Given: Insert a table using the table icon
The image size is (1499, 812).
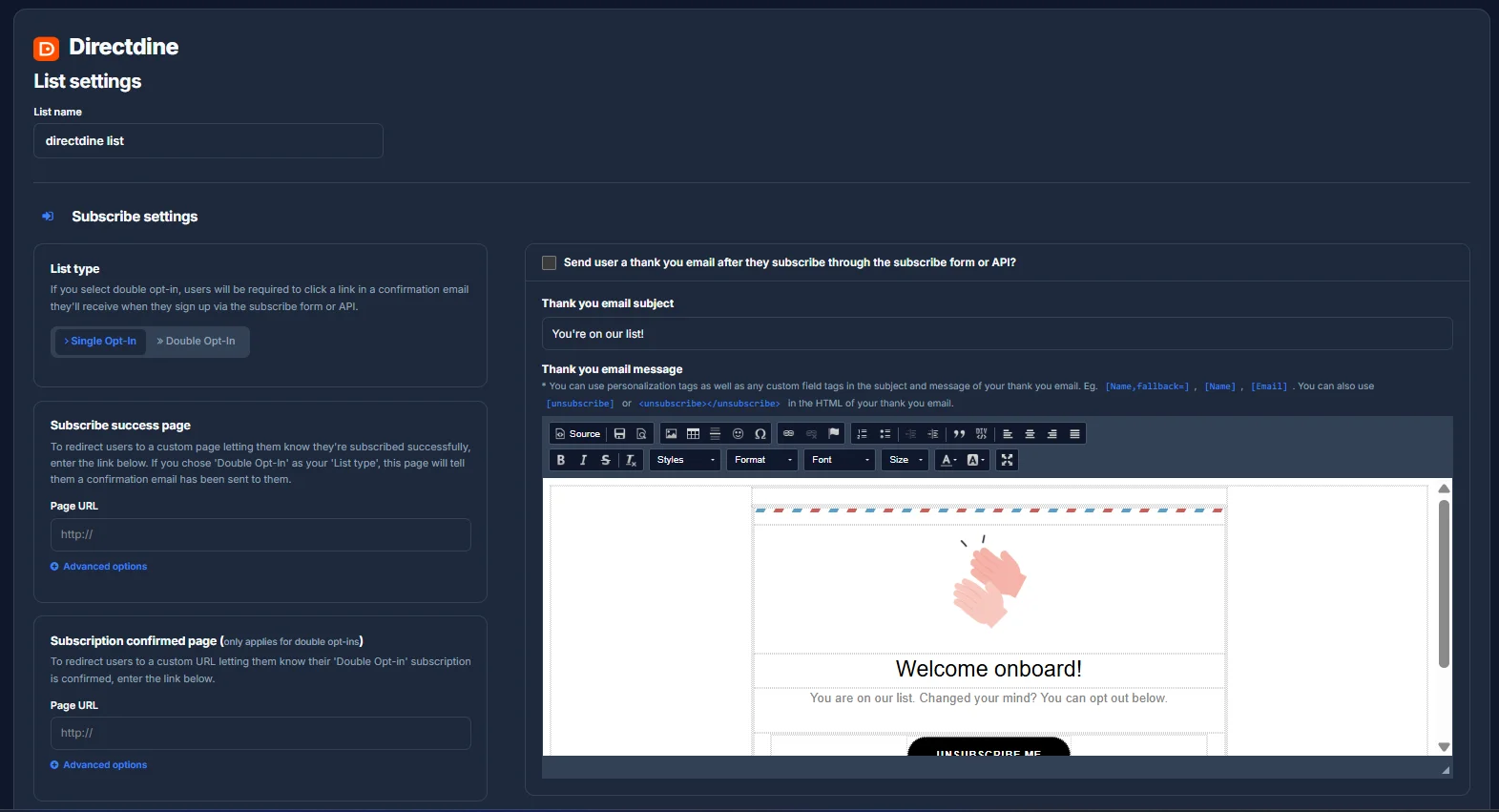Looking at the screenshot, I should pyautogui.click(x=693, y=434).
